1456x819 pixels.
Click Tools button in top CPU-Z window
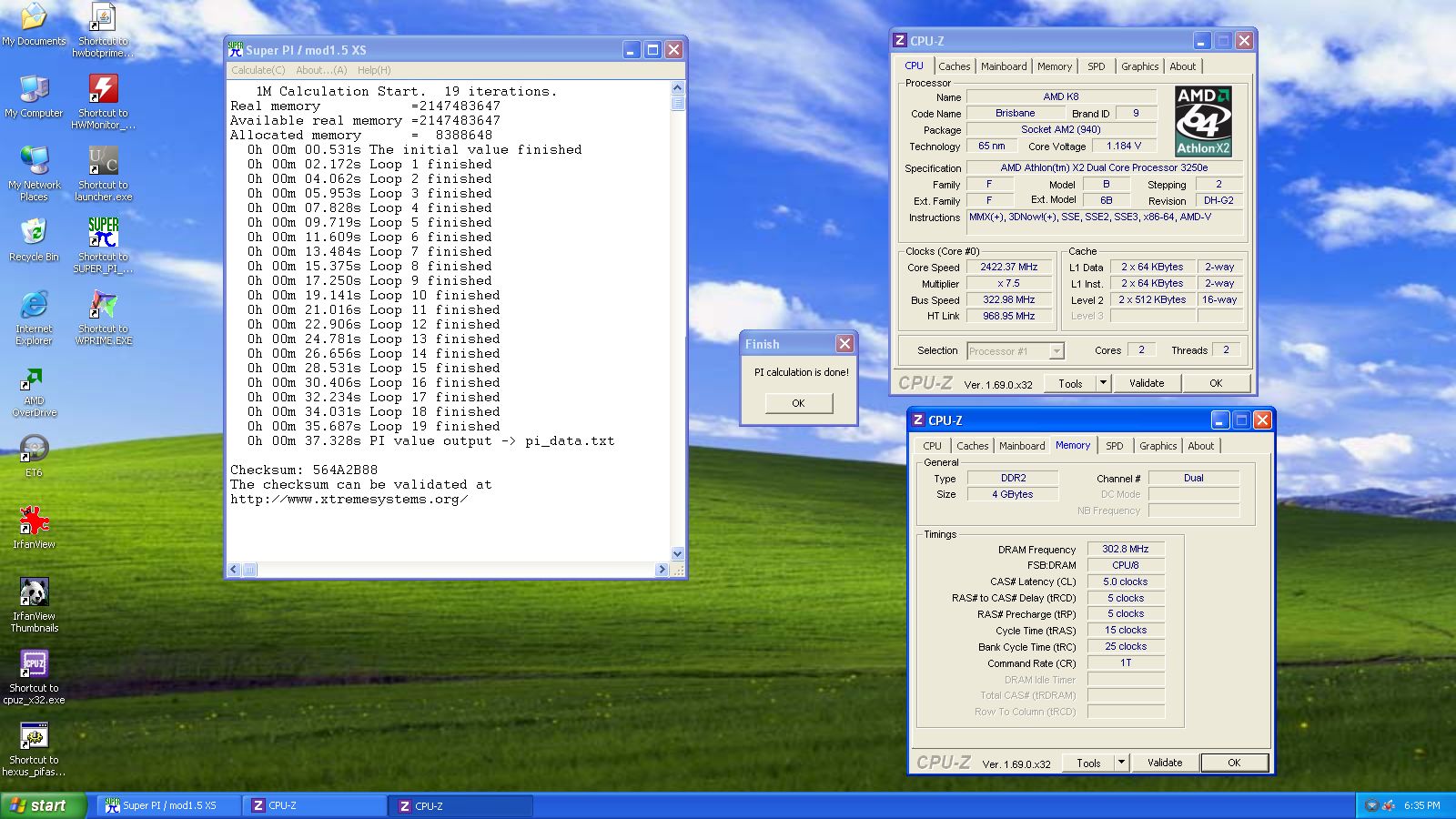click(1070, 383)
